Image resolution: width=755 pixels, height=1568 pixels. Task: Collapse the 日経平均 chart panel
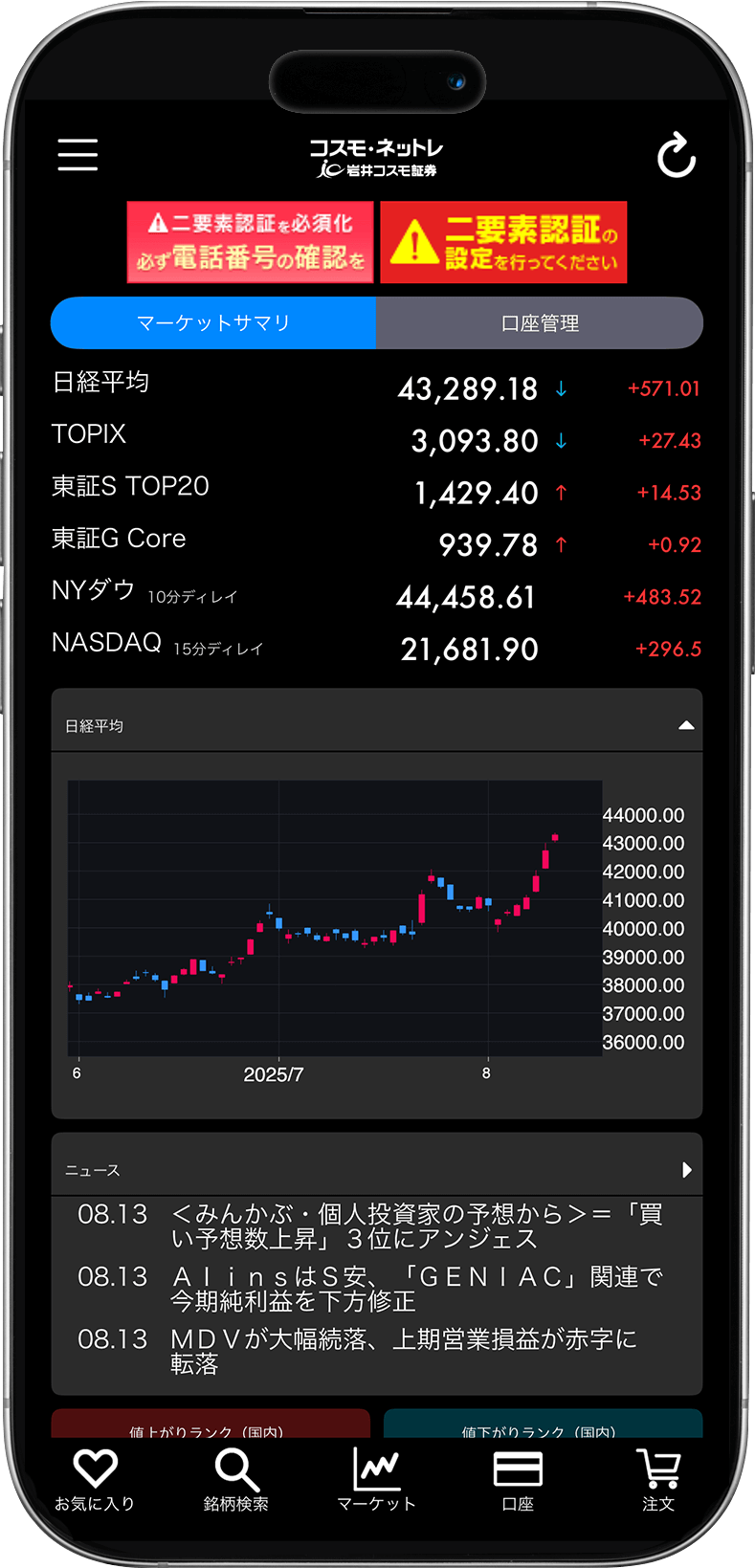[686, 725]
